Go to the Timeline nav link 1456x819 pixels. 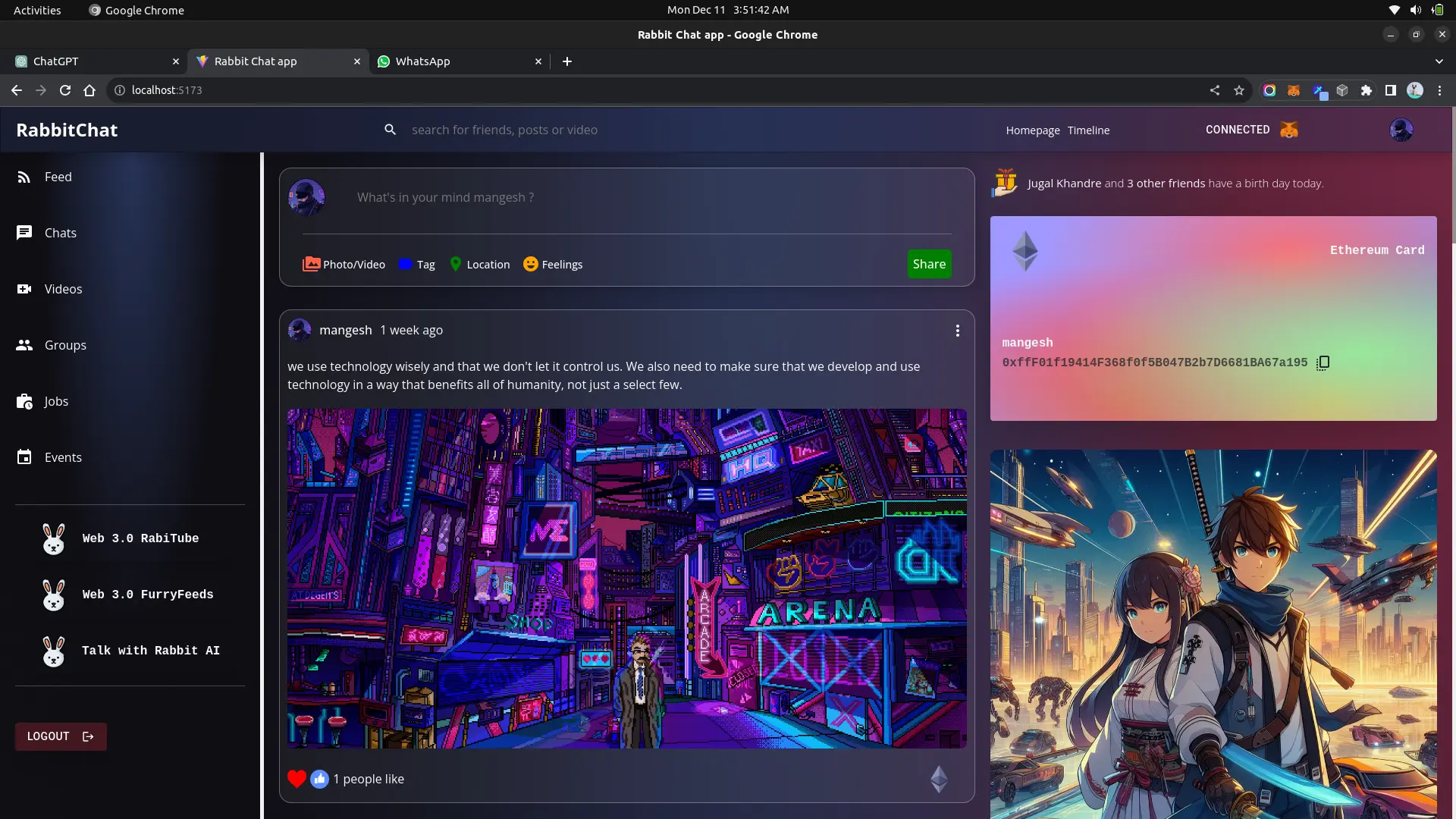[1088, 130]
